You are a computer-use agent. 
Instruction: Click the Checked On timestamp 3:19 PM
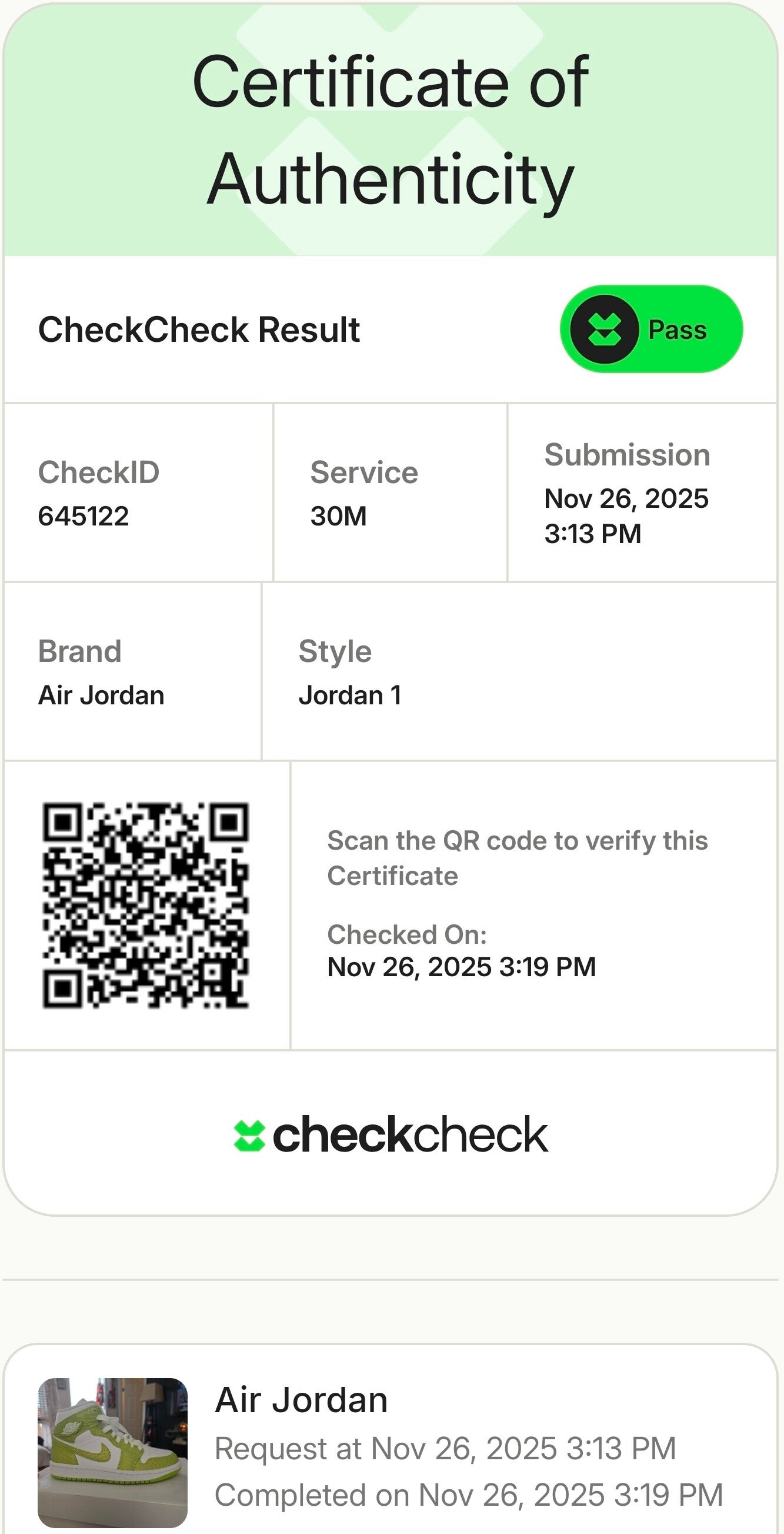(x=461, y=967)
